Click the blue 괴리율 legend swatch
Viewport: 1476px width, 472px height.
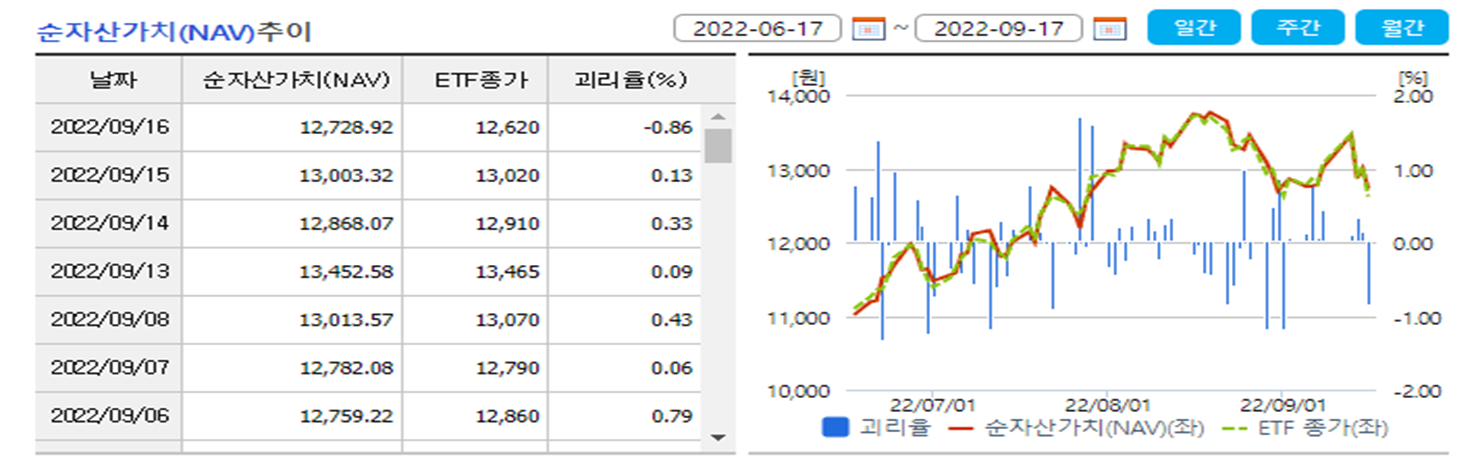[x=835, y=428]
